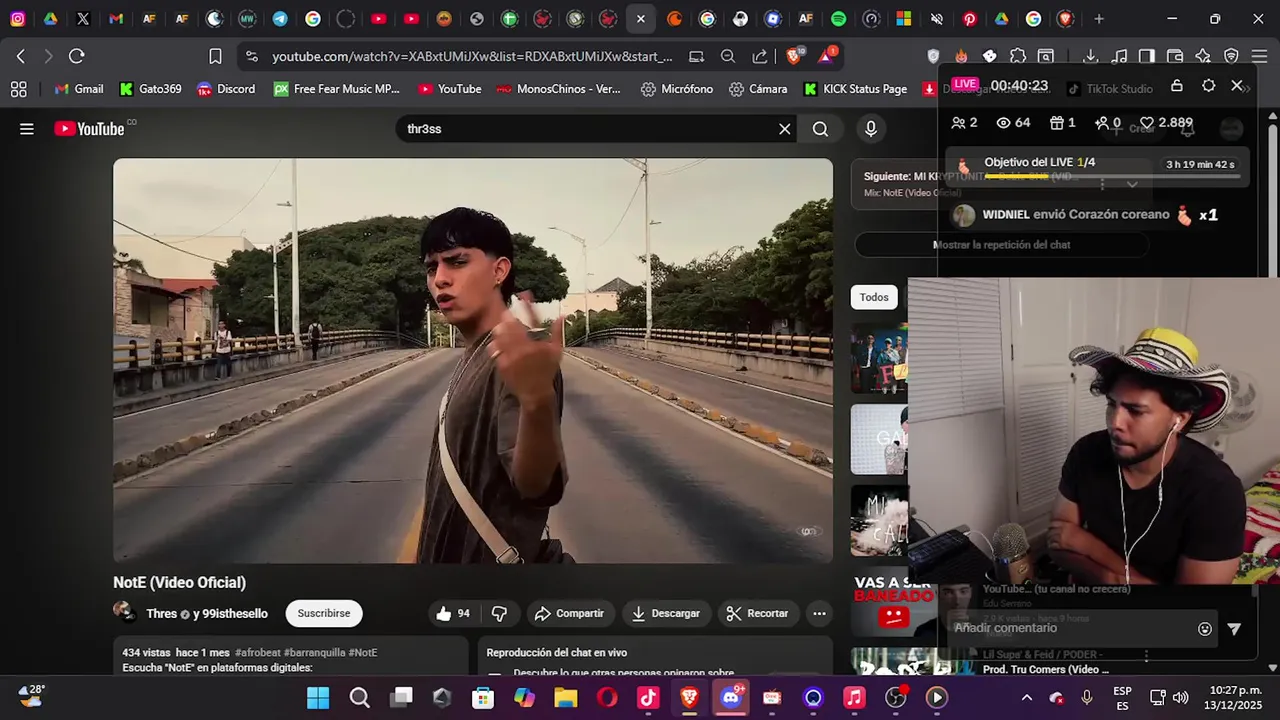
Task: Reload the current page
Action: click(x=77, y=56)
